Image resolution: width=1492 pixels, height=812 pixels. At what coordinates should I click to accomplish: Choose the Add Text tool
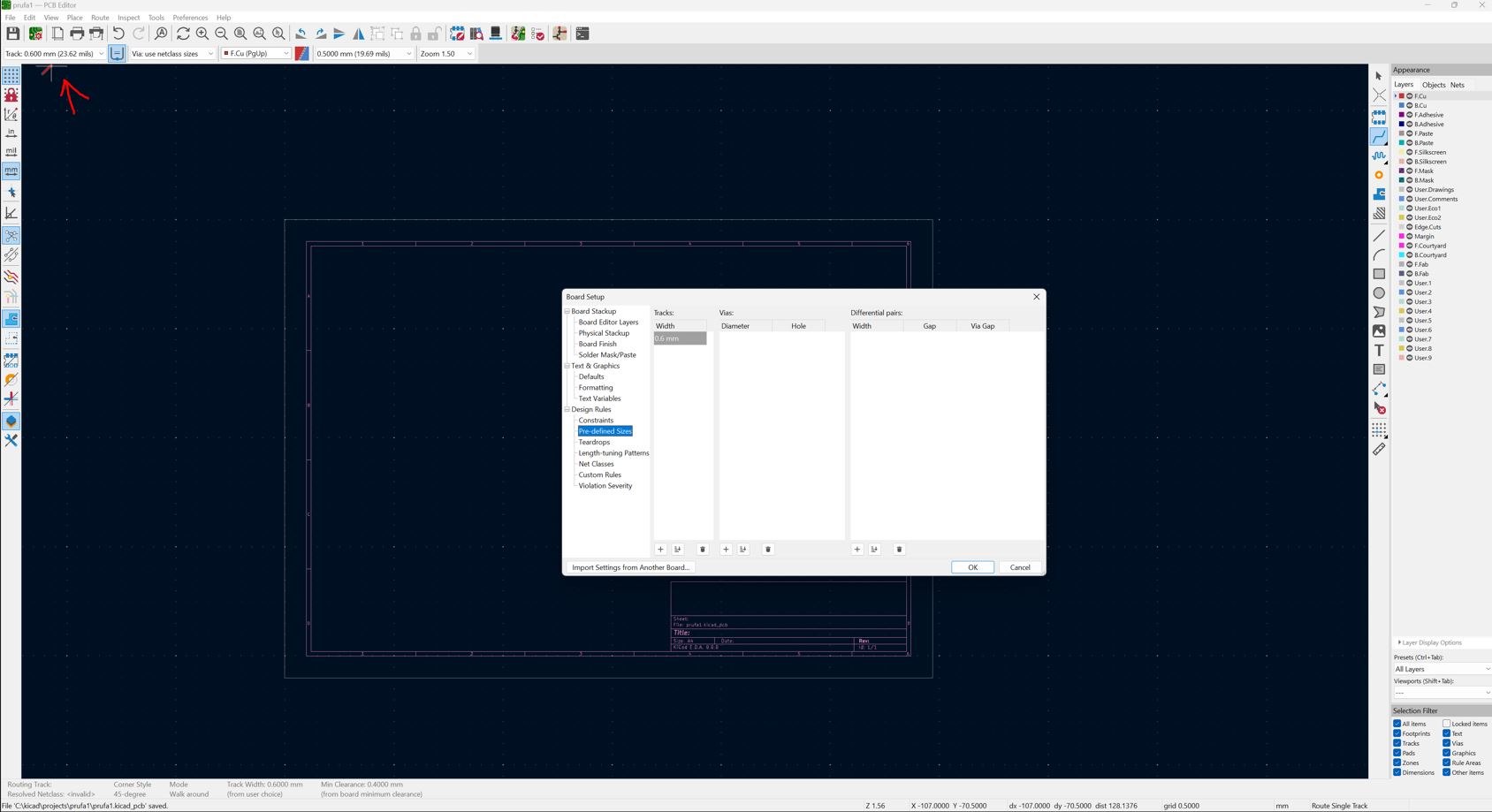pos(1379,351)
